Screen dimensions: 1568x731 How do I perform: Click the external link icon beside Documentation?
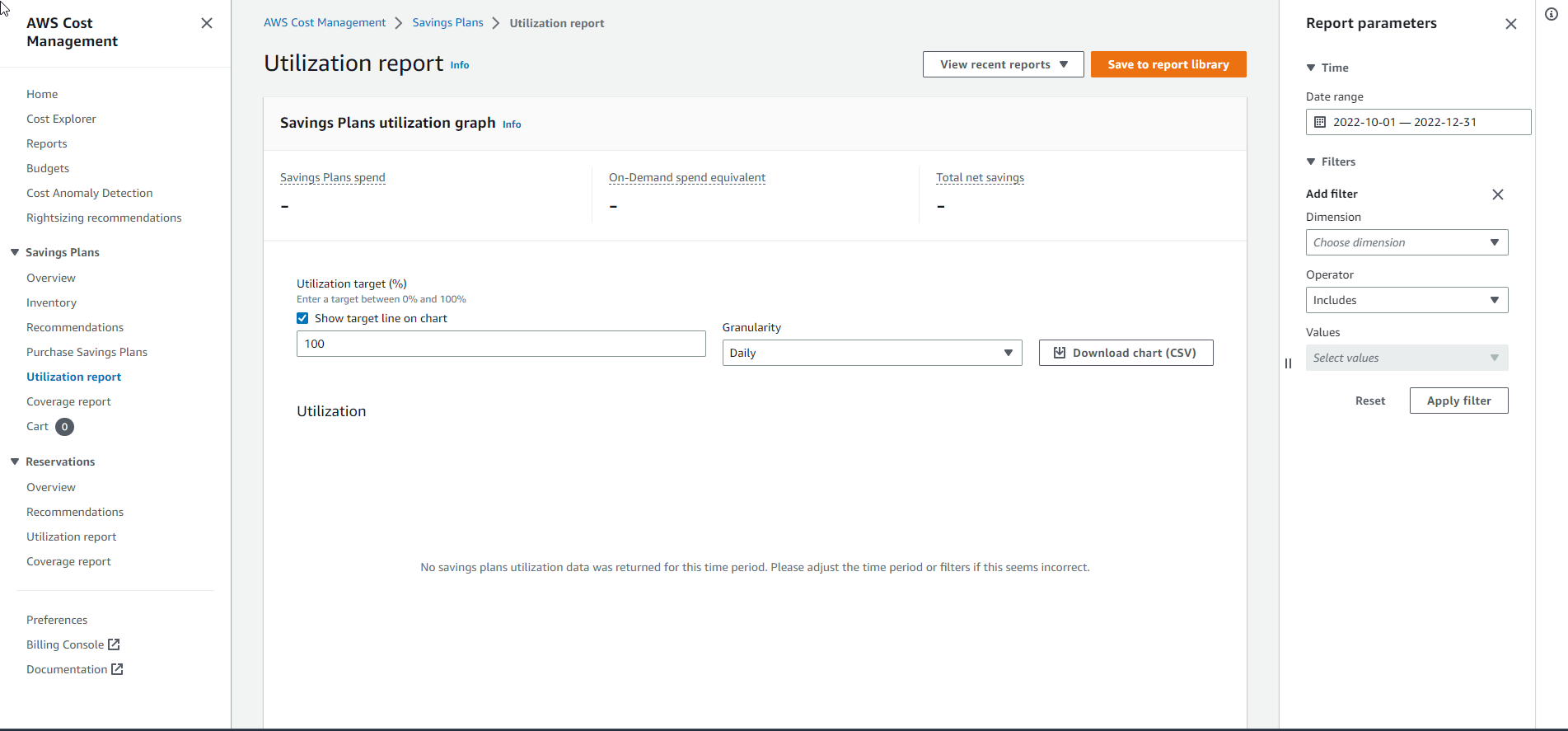(x=117, y=669)
